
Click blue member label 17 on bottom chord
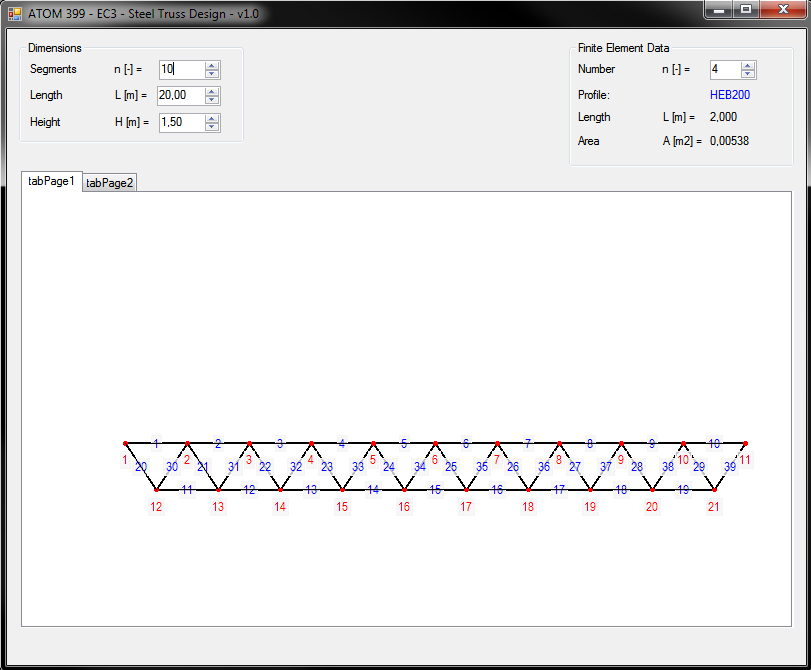pos(559,489)
